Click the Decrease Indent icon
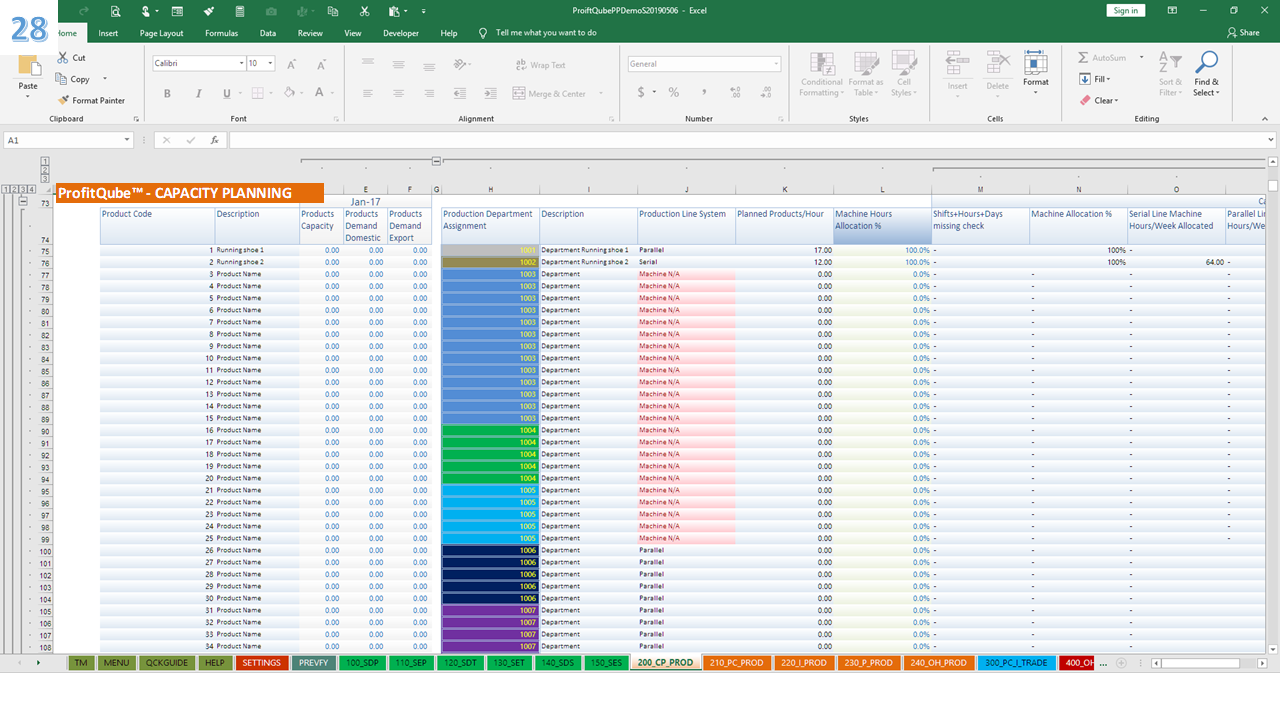This screenshot has height=720, width=1280. tap(462, 93)
